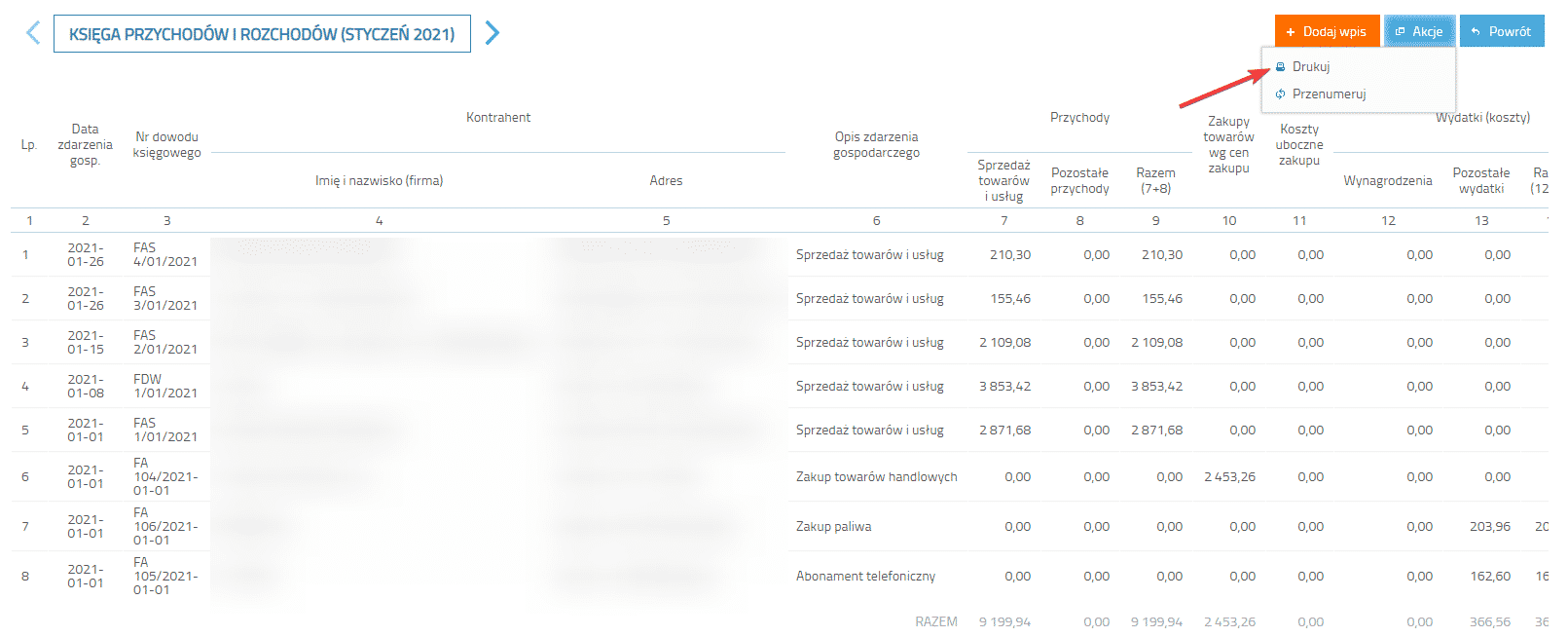Click the Sprzedaż towarów i usług column header
The height and width of the screenshot is (637, 1568).
(1004, 180)
